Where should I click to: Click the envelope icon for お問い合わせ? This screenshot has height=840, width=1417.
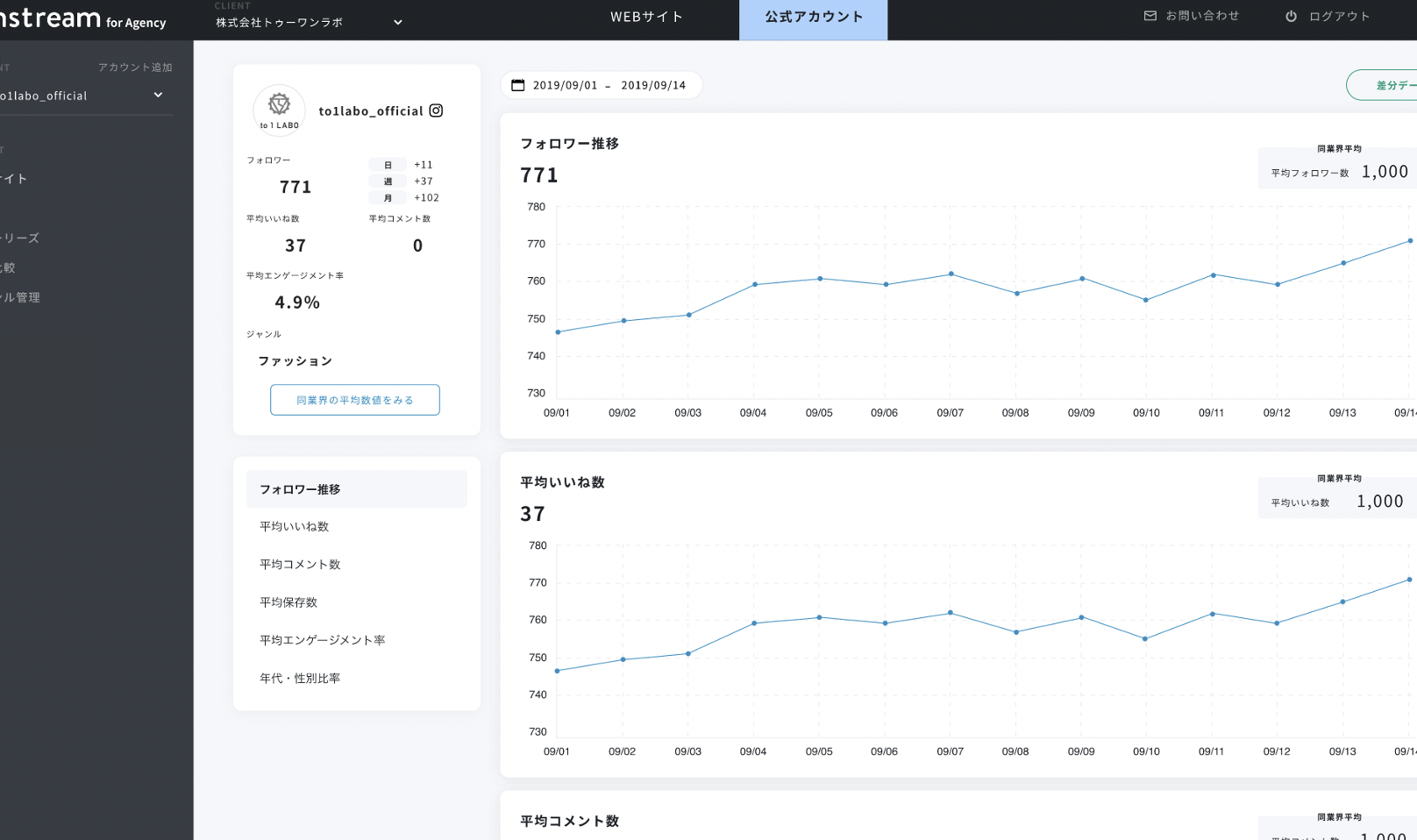coord(1150,16)
